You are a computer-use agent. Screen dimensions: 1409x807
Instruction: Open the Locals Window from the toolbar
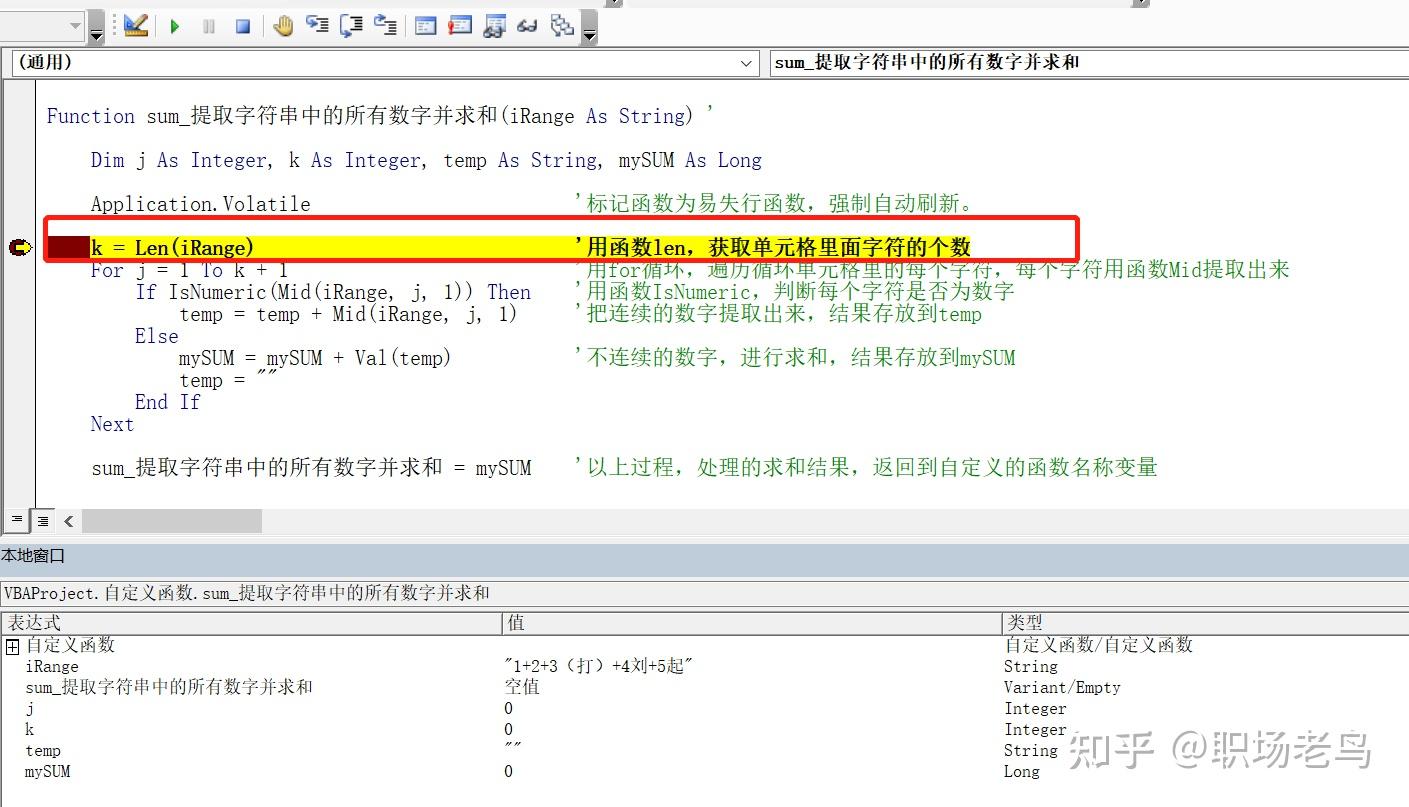coord(425,26)
